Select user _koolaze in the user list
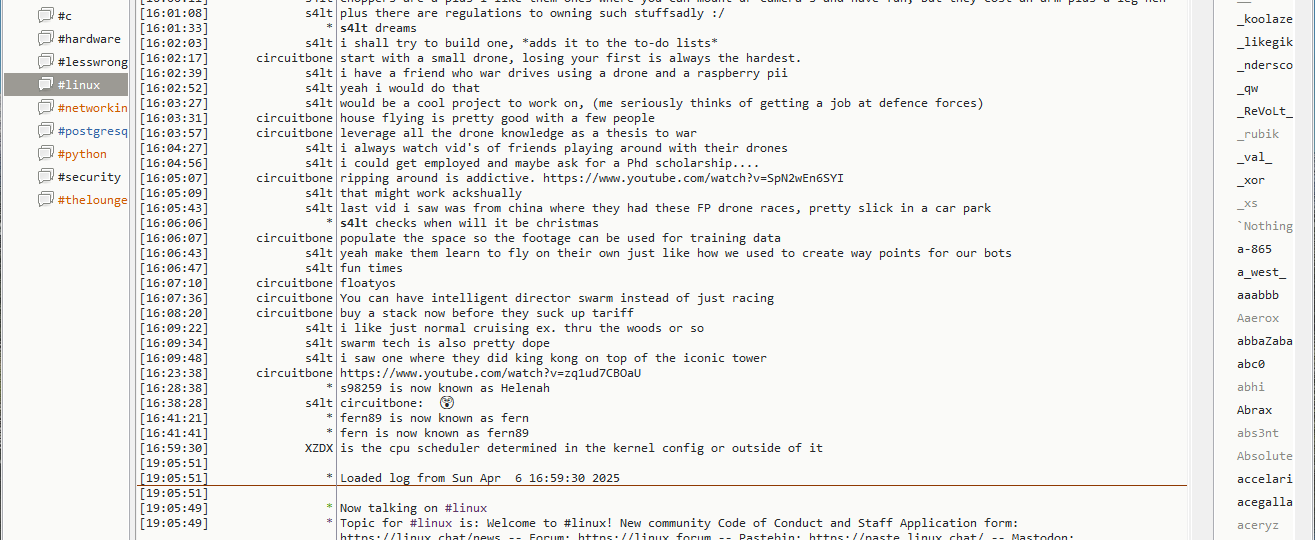Screen dimensions: 1315x540 (1264, 19)
